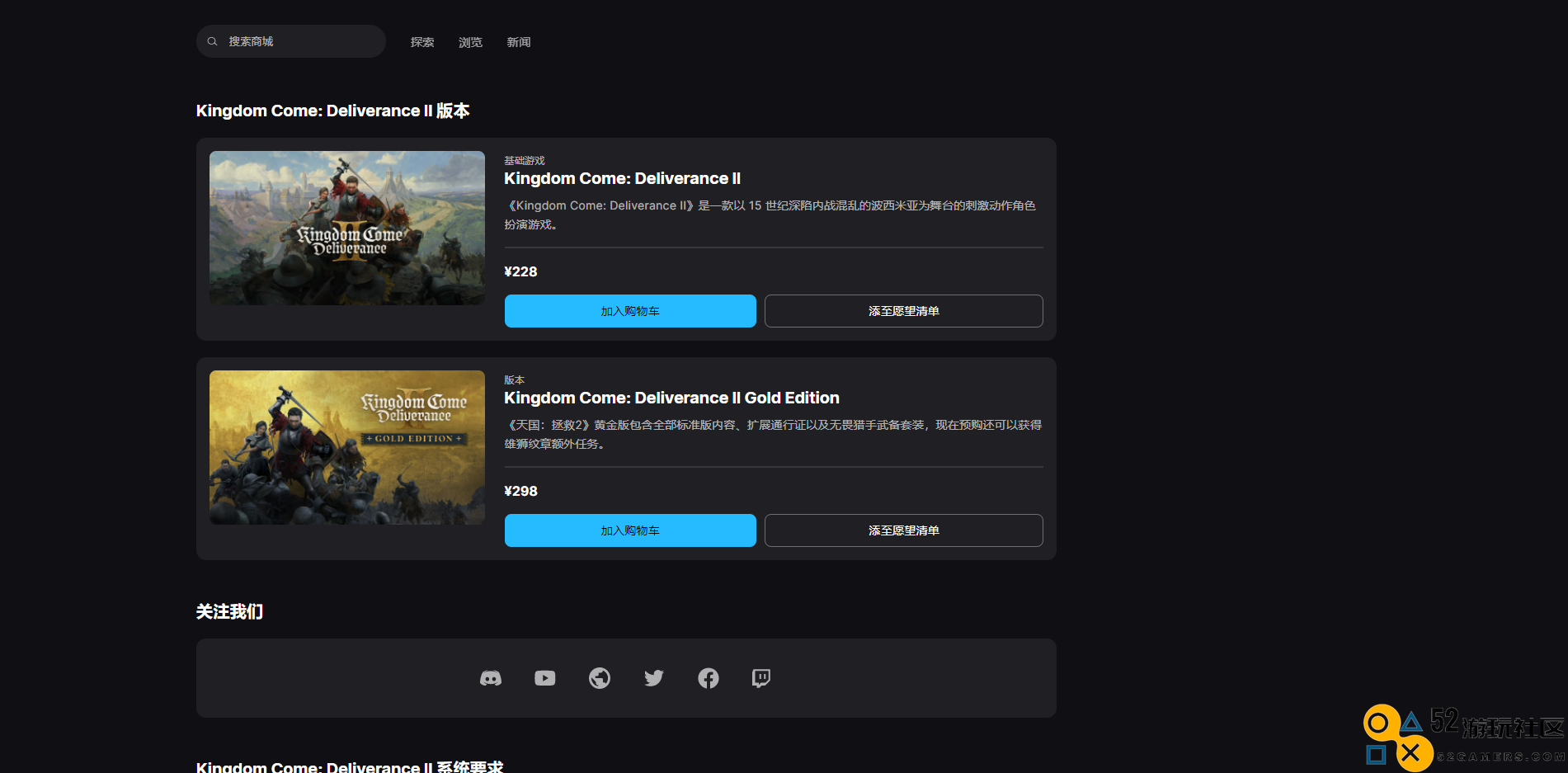1568x773 pixels.
Task: Click the Gold Edition description paragraph
Action: pos(774,434)
